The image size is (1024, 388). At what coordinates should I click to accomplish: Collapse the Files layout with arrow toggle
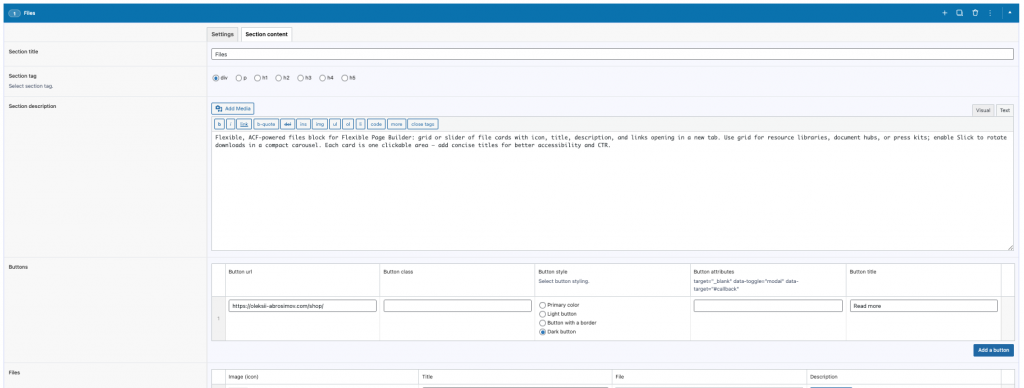pyautogui.click(x=1010, y=13)
